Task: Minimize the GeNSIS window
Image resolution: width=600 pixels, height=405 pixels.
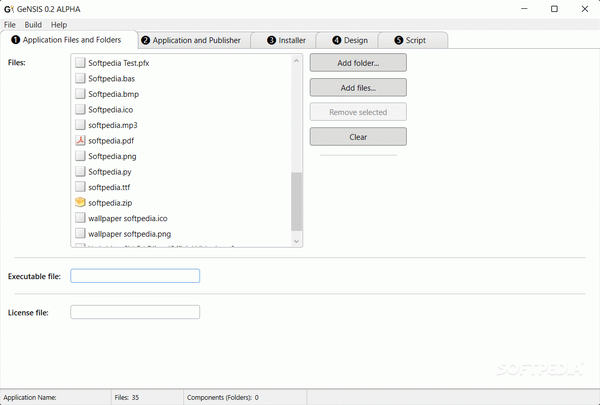Action: (524, 9)
